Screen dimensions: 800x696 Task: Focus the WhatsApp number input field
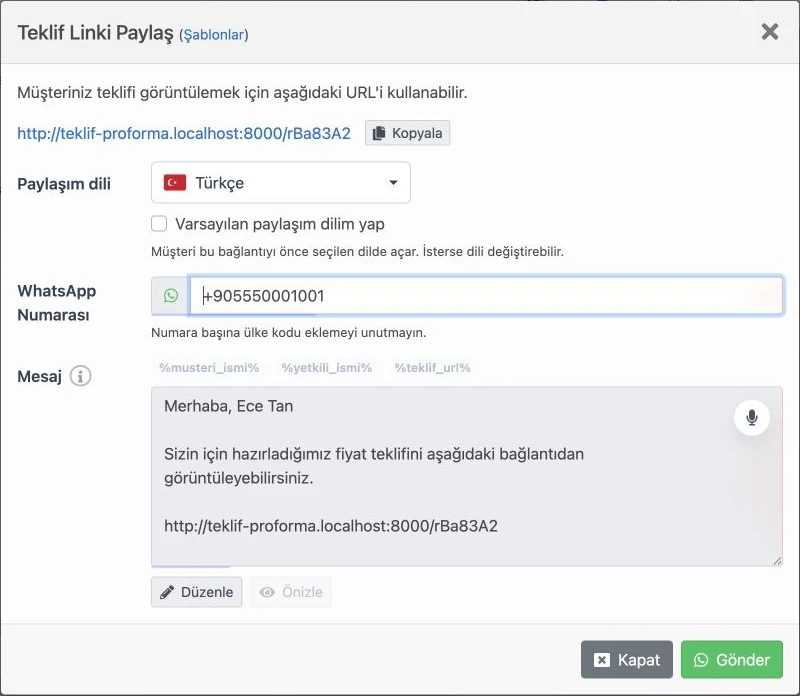[x=486, y=295]
